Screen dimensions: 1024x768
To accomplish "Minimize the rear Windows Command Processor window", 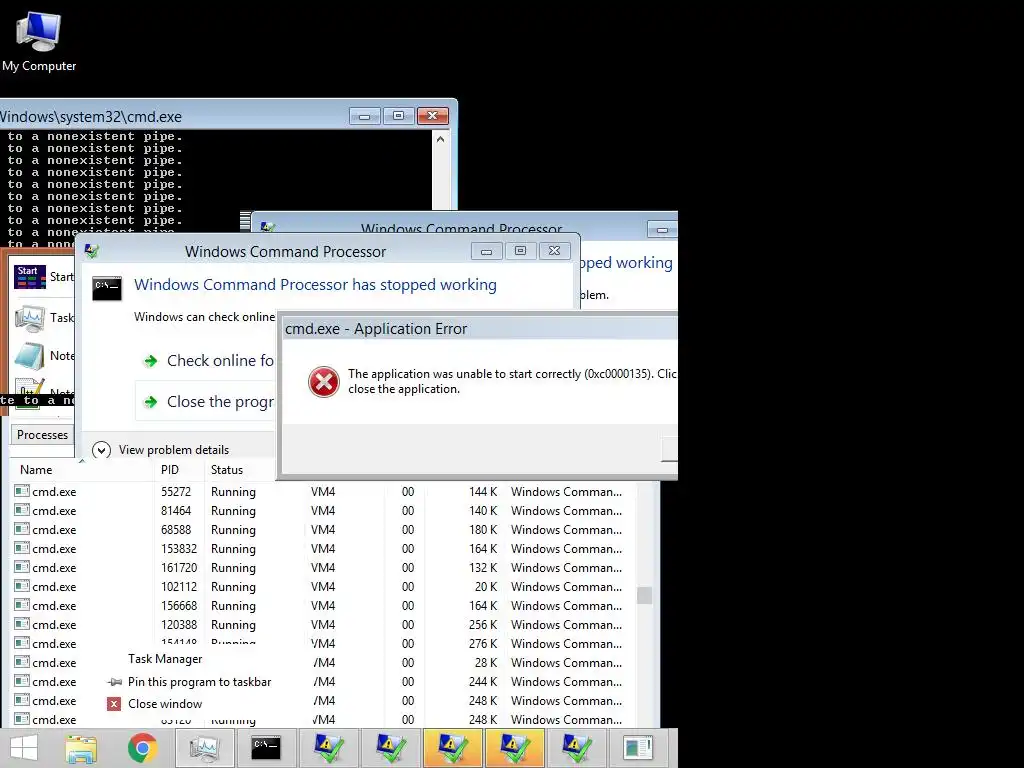I will pos(662,230).
